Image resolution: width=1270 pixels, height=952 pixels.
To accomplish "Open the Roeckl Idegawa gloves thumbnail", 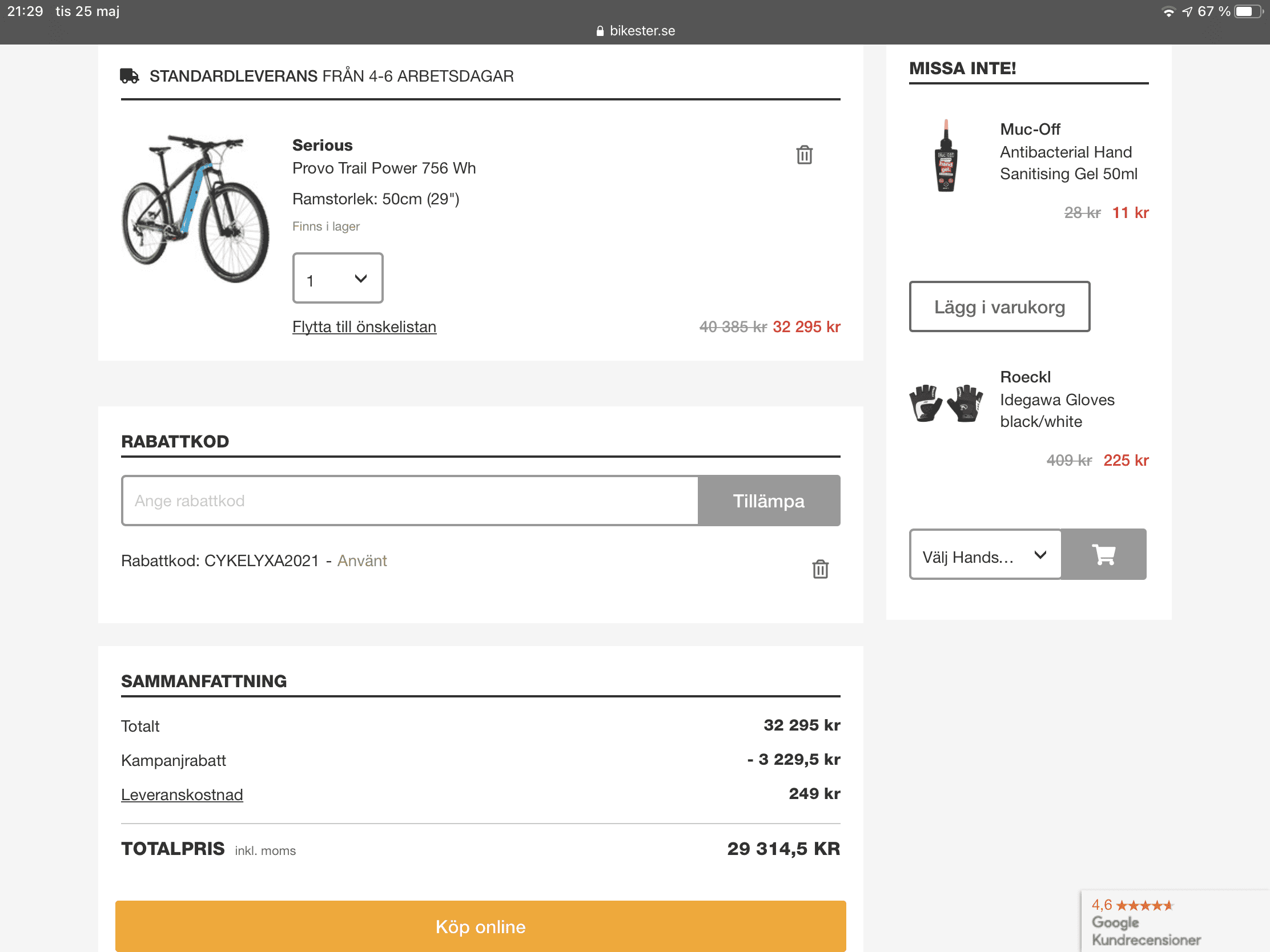I will (x=946, y=403).
